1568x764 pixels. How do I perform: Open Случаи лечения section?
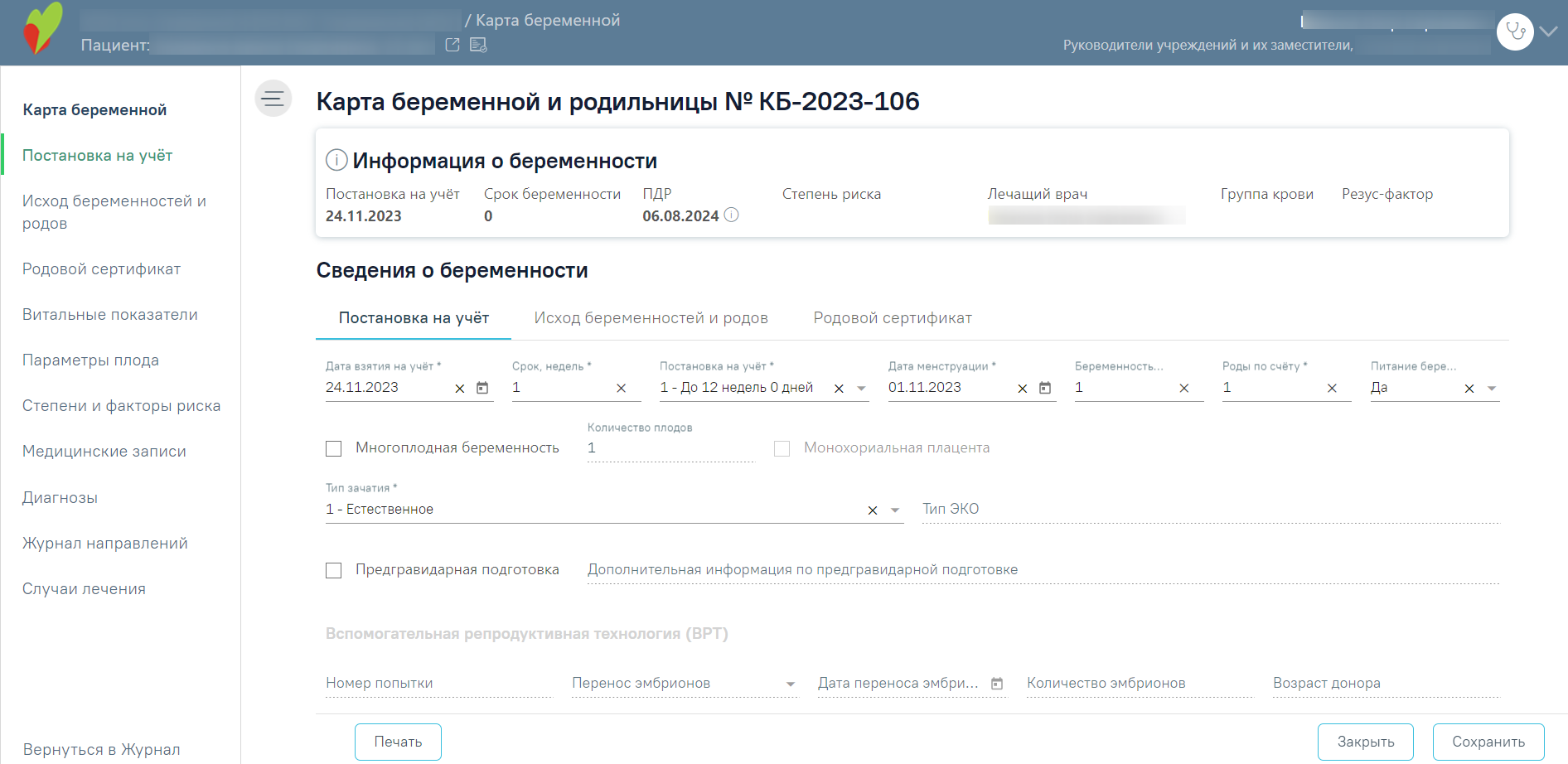[x=84, y=588]
